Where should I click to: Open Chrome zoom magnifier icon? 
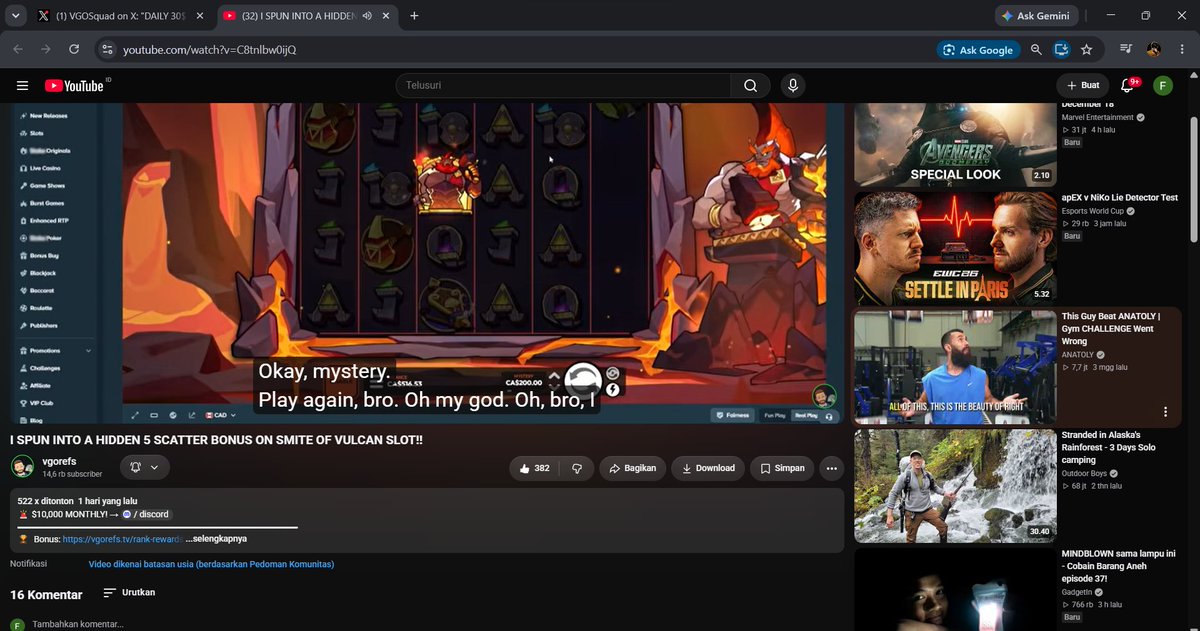1036,49
